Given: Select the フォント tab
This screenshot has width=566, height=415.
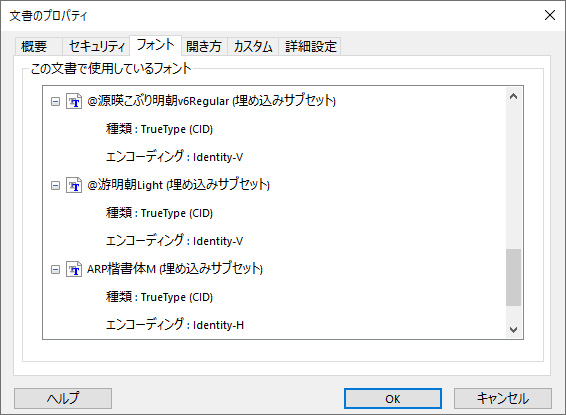Looking at the screenshot, I should pos(156,45).
